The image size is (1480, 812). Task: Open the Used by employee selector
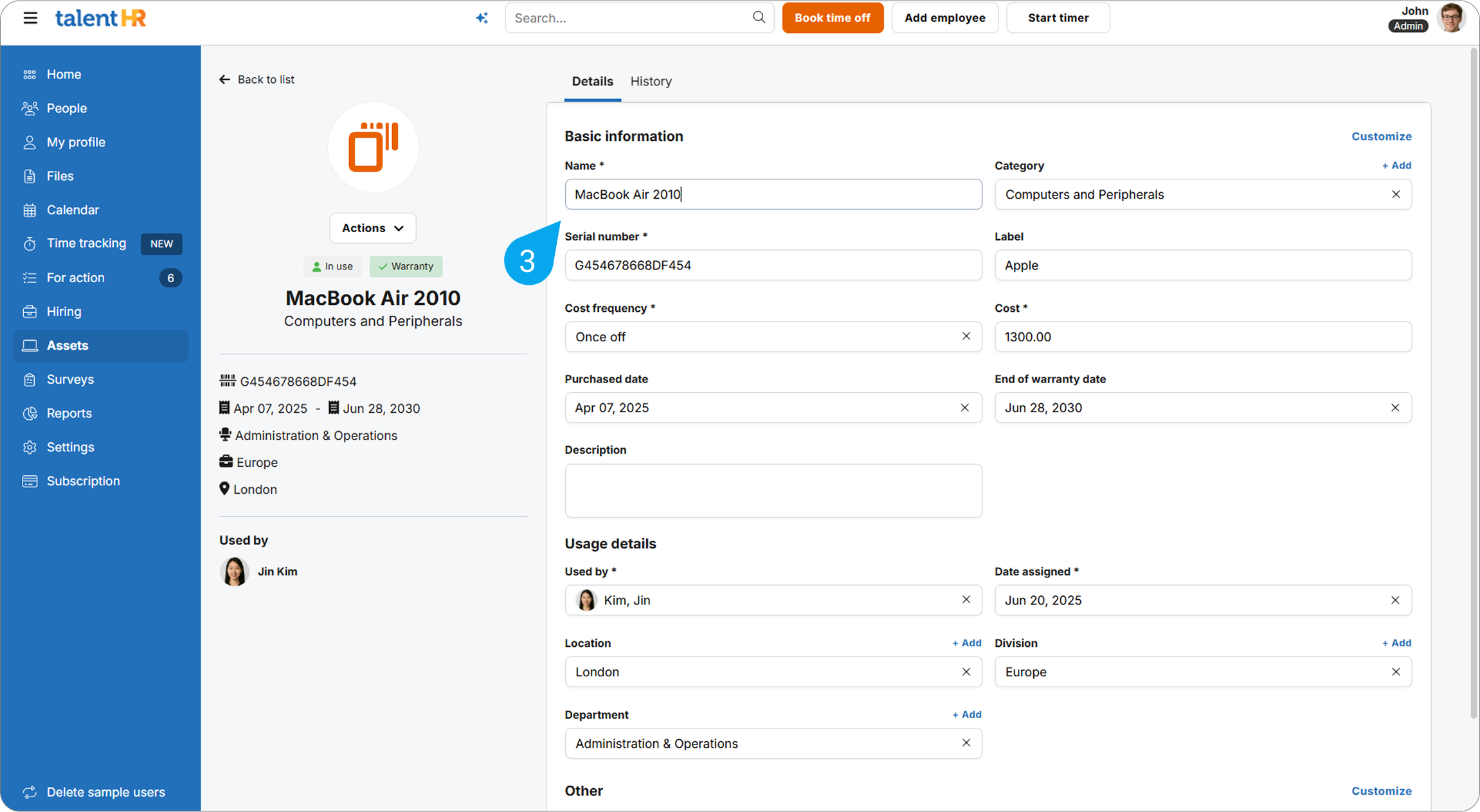click(x=773, y=600)
